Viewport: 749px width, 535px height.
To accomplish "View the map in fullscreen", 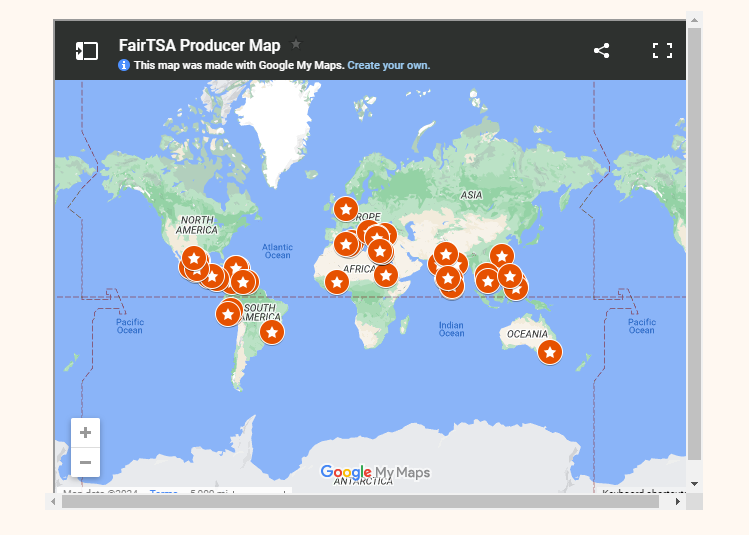I will coord(662,51).
